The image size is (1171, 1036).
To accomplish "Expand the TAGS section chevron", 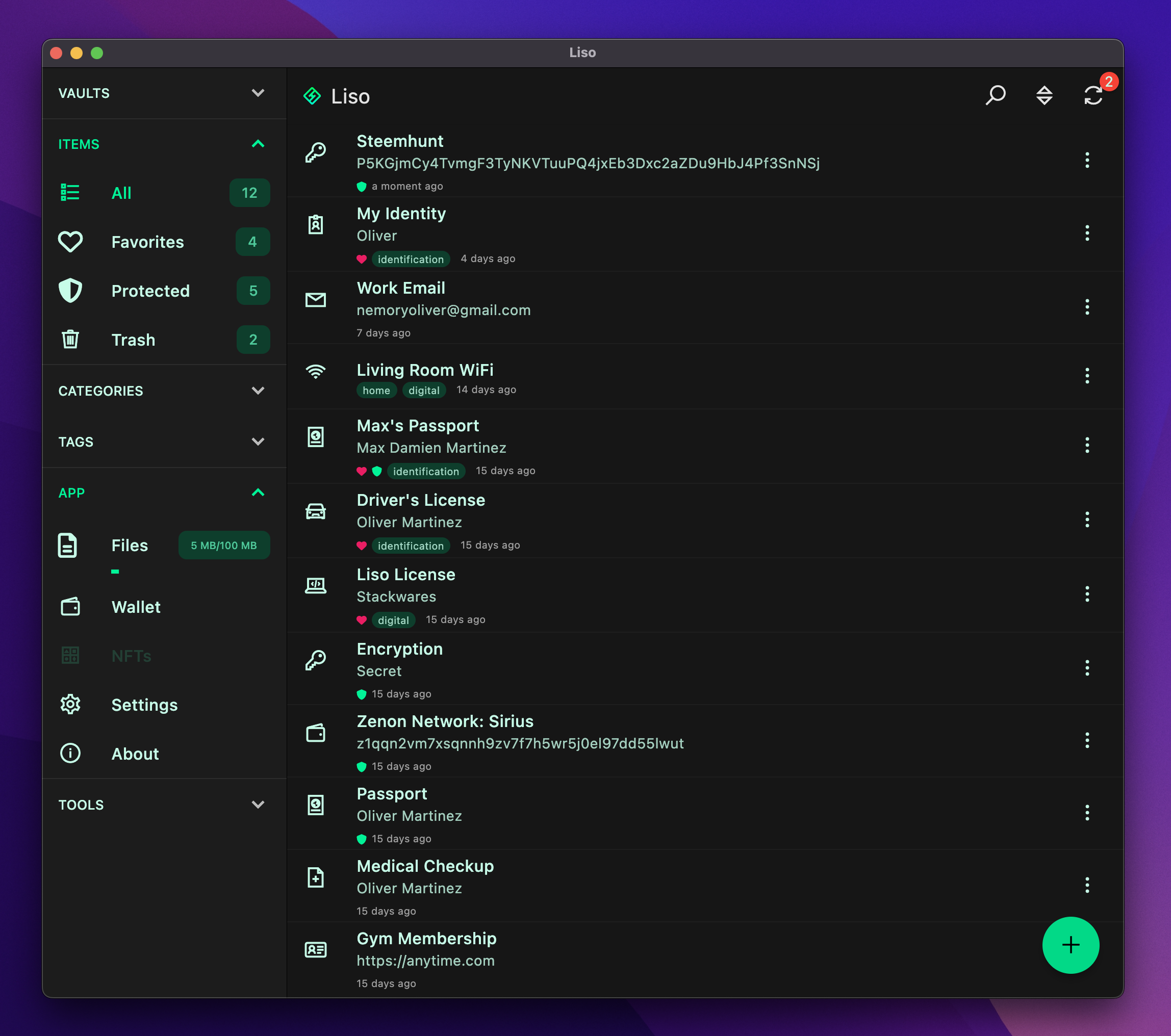I will [x=259, y=442].
